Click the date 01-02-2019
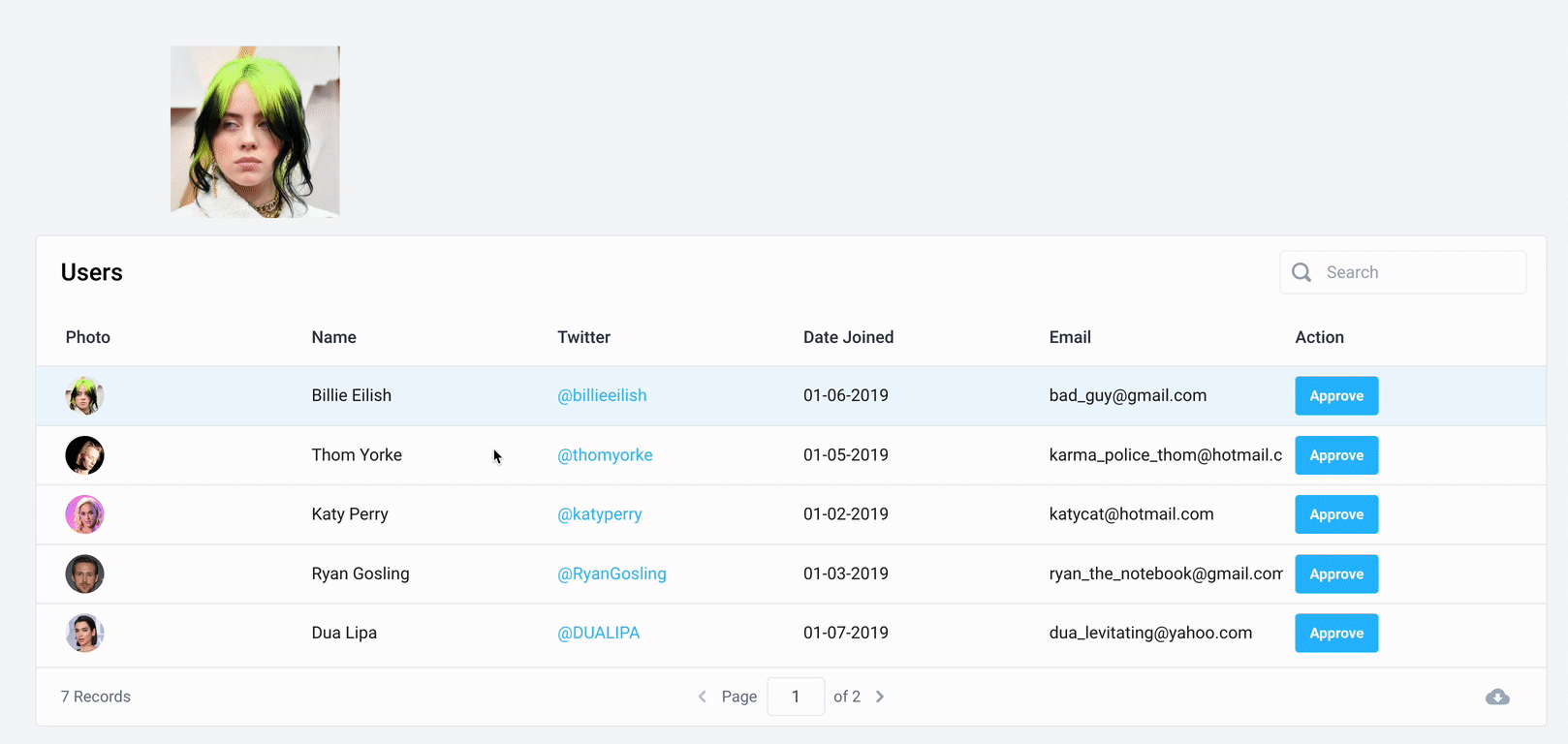The image size is (1568, 744). [x=846, y=514]
